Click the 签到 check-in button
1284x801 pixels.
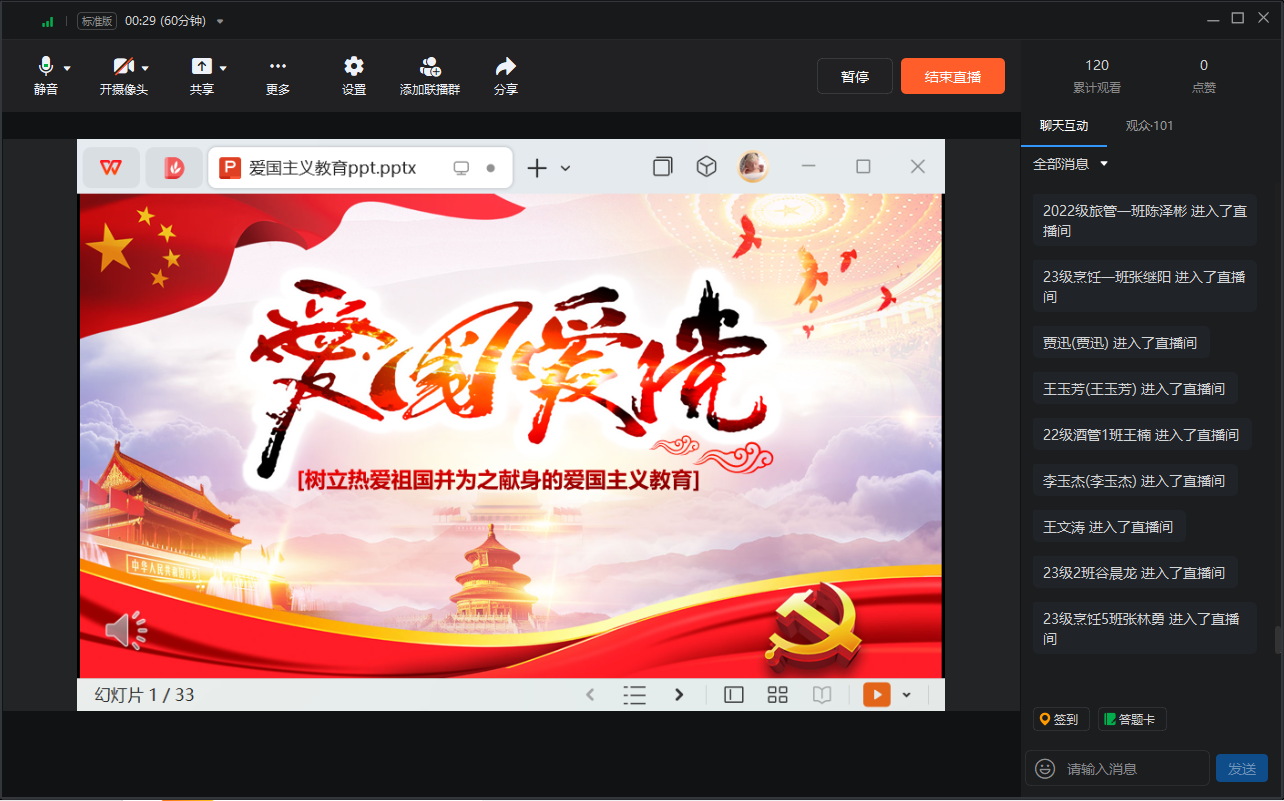pos(1060,719)
